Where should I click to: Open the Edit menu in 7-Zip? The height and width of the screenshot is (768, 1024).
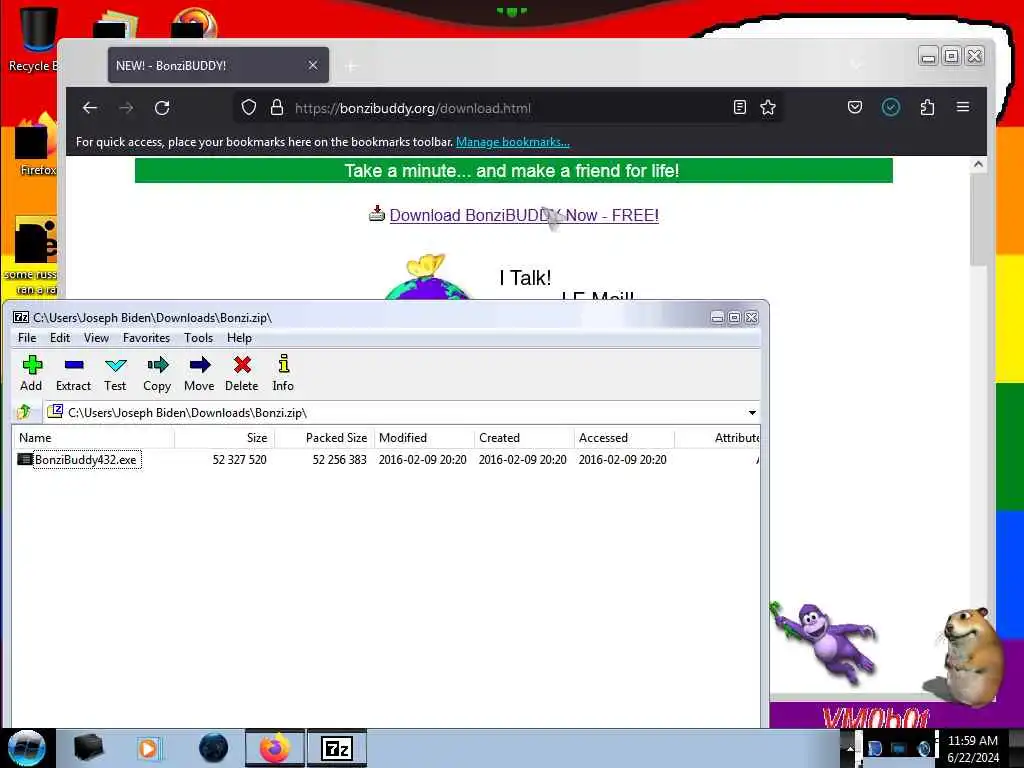tap(59, 338)
